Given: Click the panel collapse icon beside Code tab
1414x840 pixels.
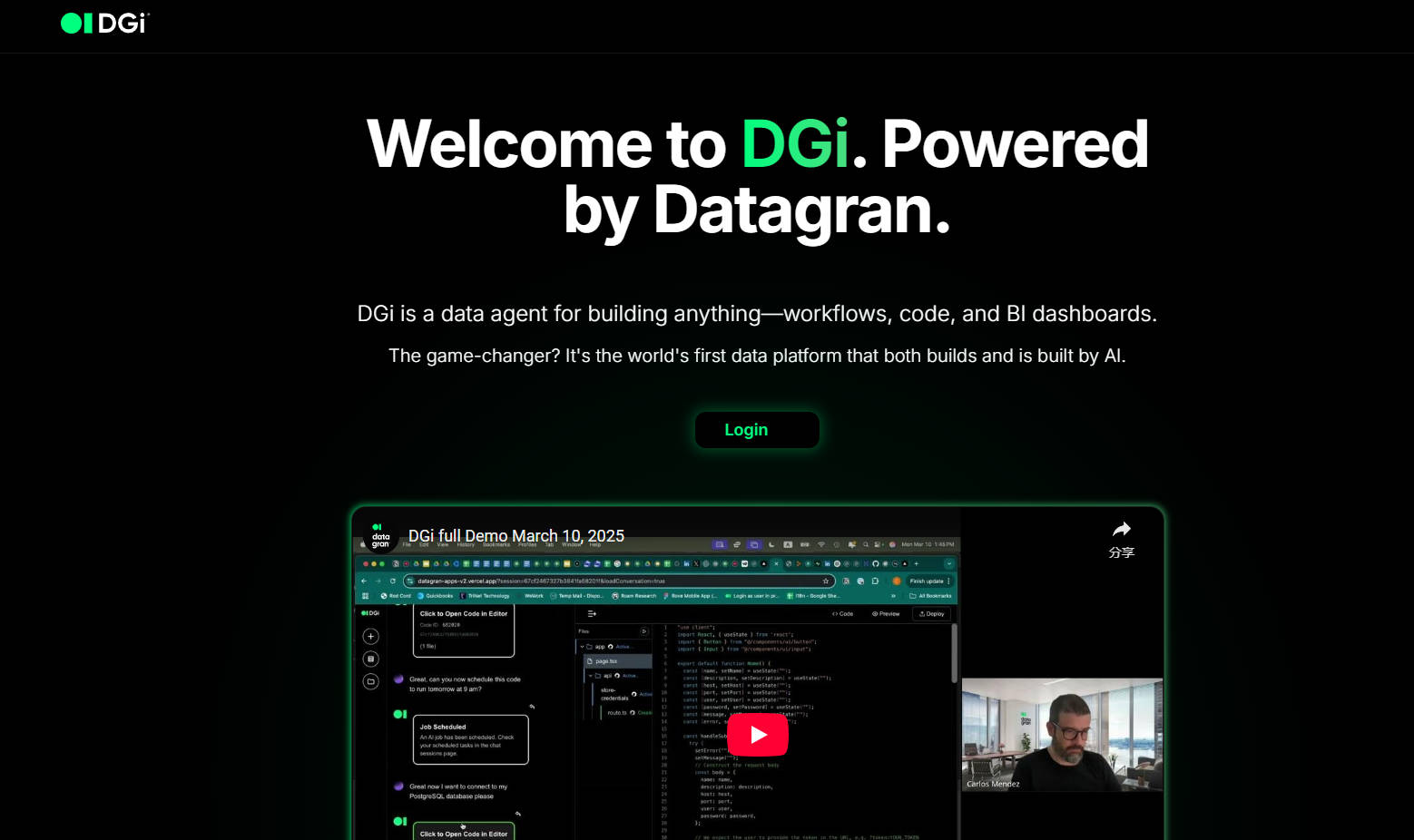Looking at the screenshot, I should (x=592, y=614).
